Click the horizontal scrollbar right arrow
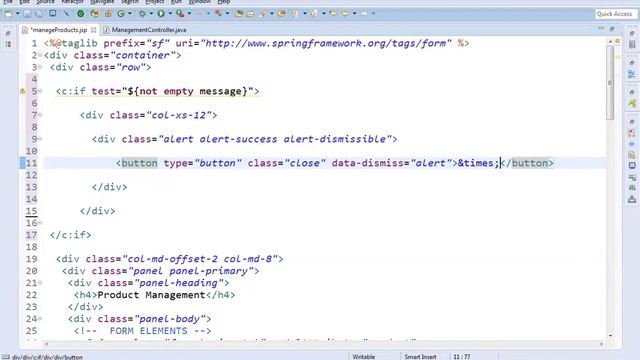This screenshot has height=360, width=640. (x=601, y=344)
